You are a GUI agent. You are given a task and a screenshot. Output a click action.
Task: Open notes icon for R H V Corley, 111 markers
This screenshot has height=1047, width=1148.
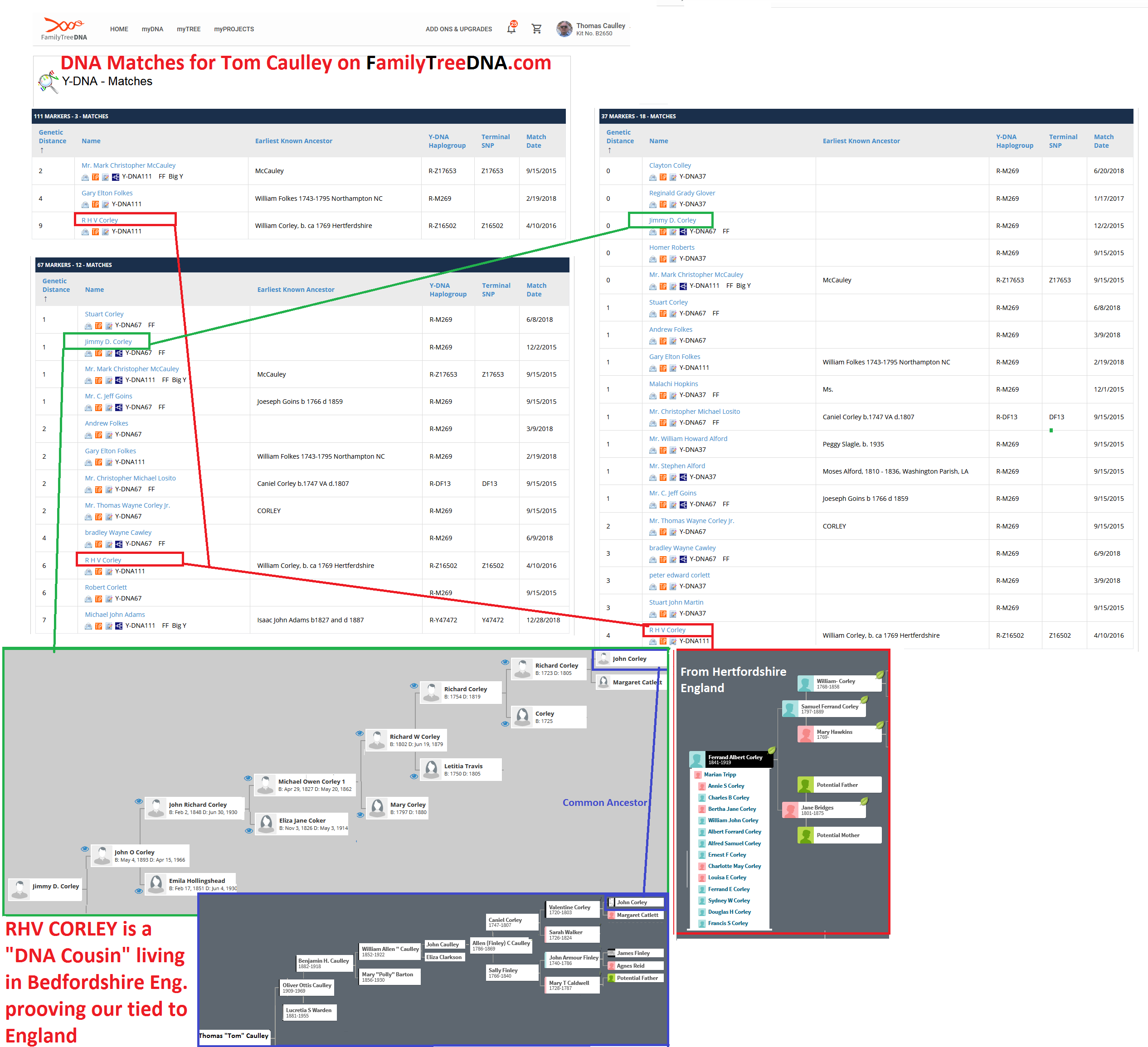pos(105,232)
